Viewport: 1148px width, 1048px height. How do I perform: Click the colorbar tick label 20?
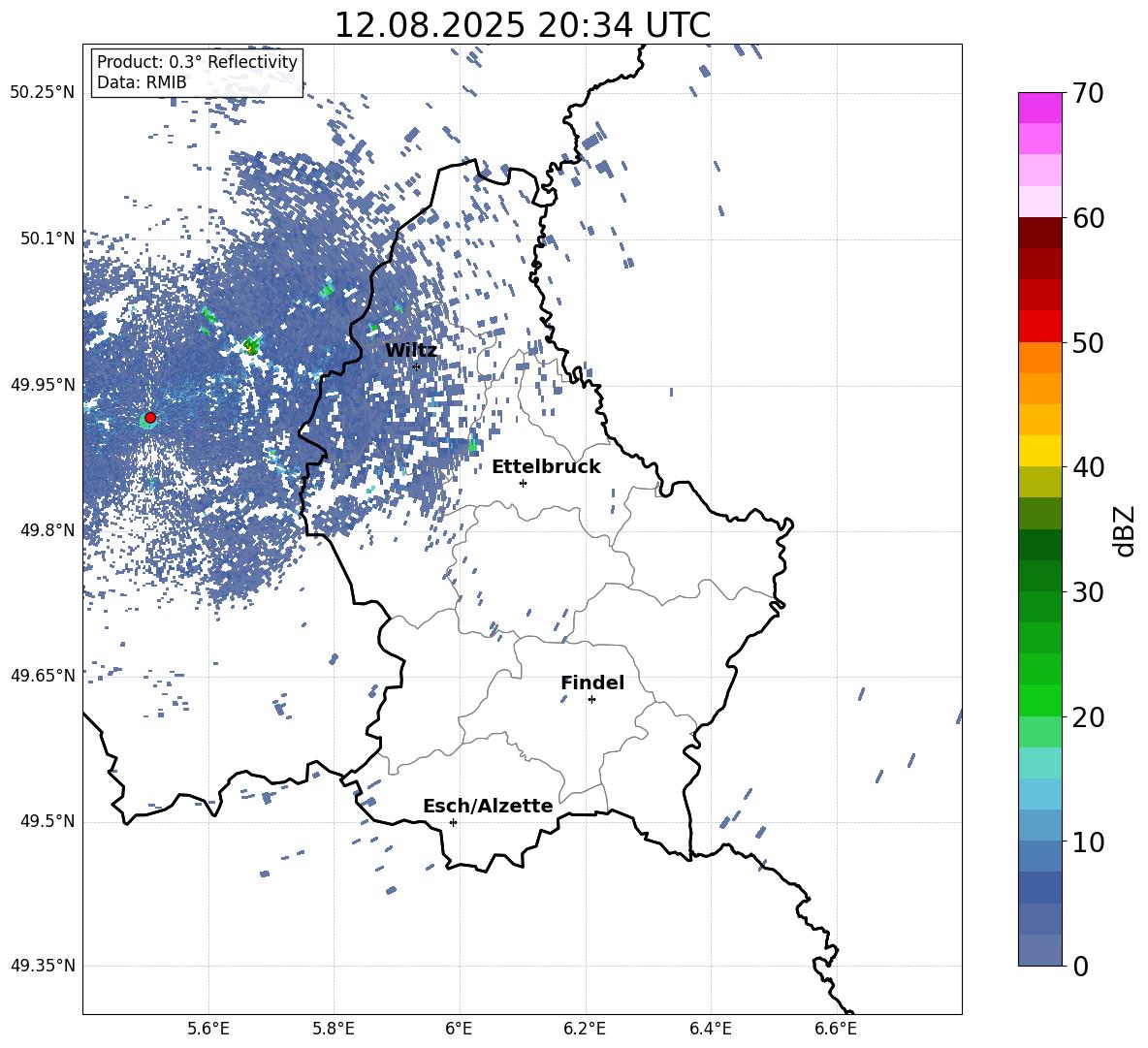coord(1088,717)
